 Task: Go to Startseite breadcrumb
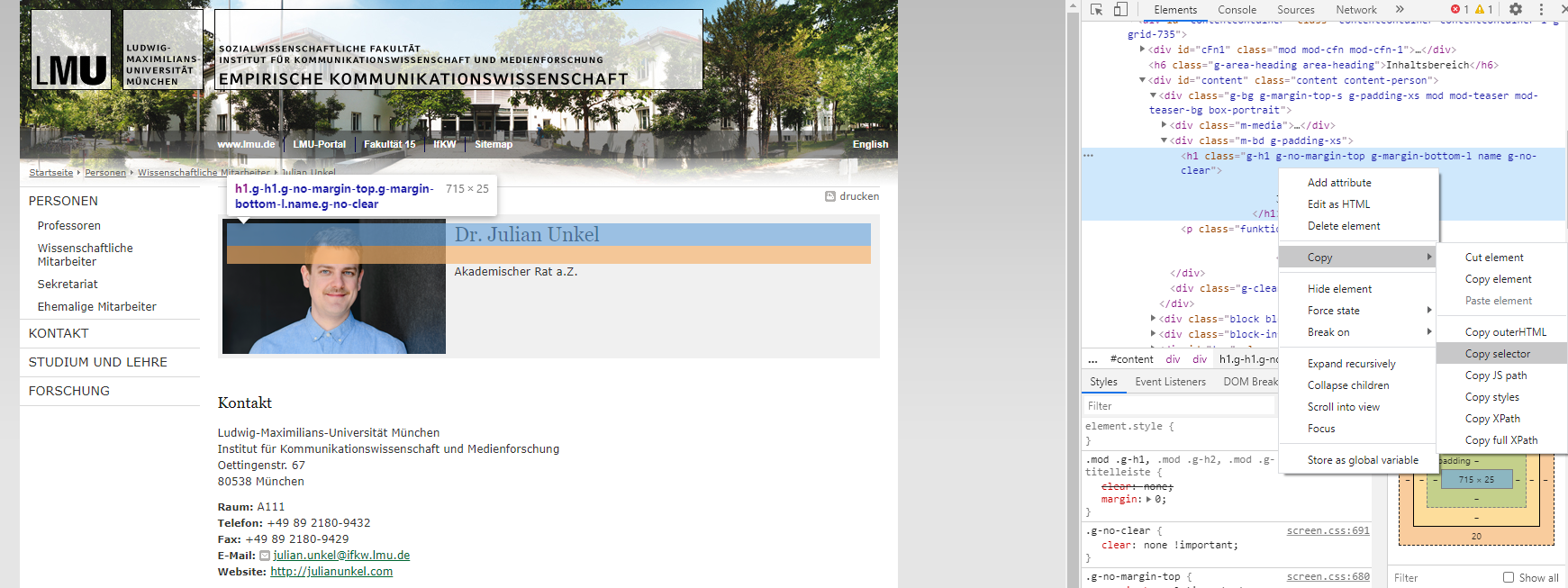coord(51,173)
